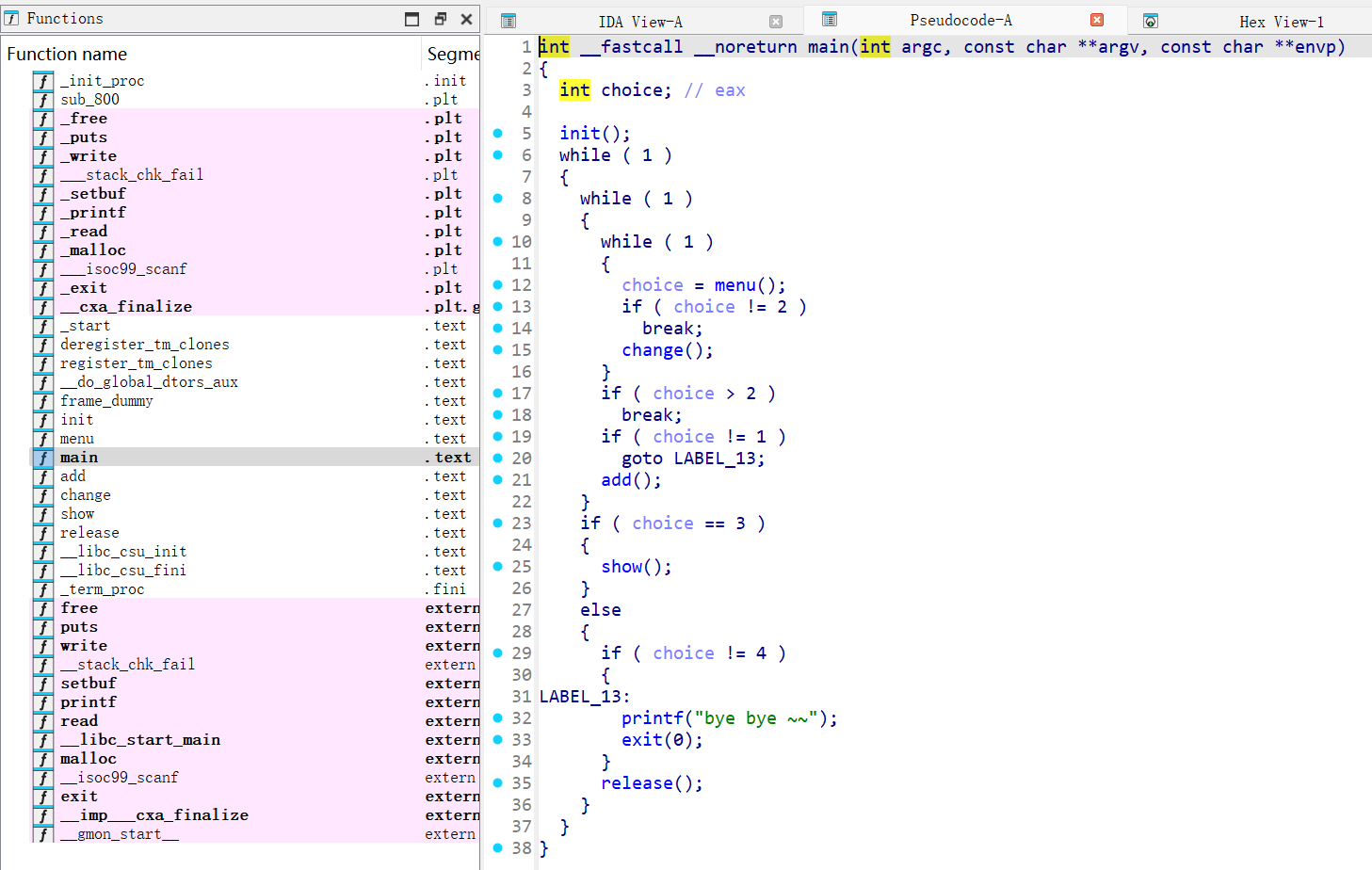Select the change function in list
Viewport: 1372px width, 870px height.
(86, 495)
